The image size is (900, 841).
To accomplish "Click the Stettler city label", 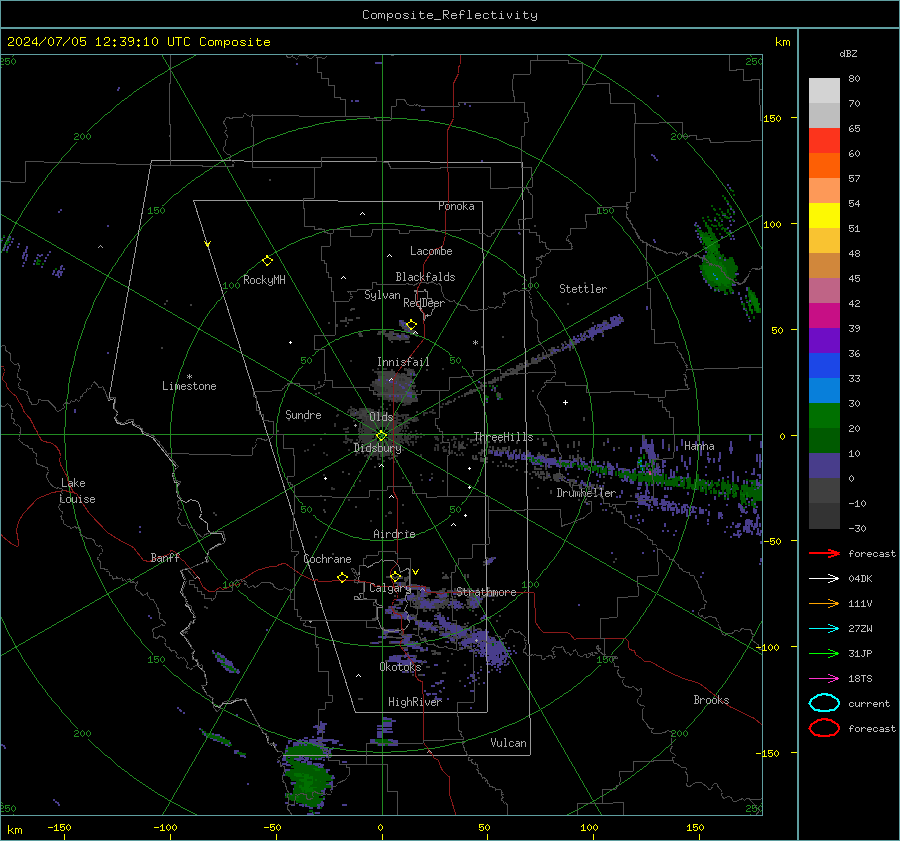I will [x=583, y=289].
